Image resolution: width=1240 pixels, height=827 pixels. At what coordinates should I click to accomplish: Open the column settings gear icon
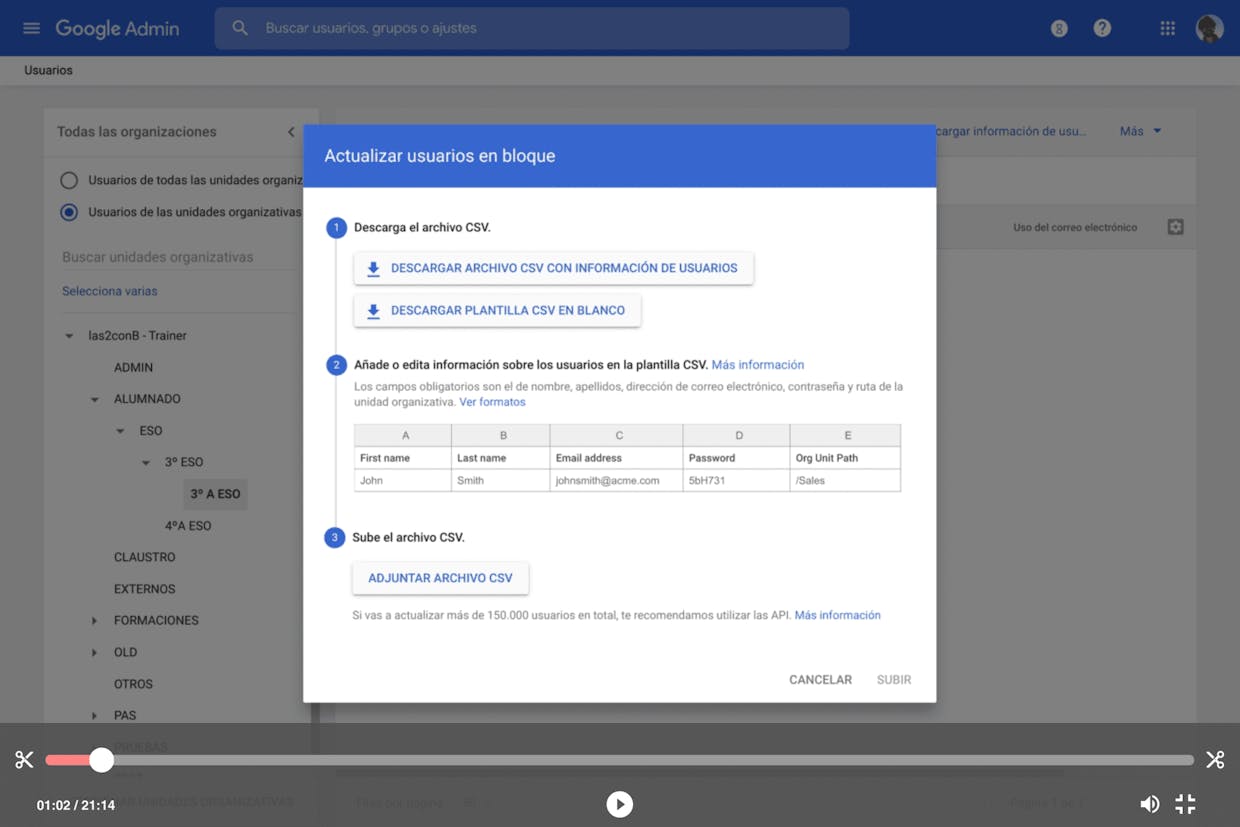pos(1175,227)
